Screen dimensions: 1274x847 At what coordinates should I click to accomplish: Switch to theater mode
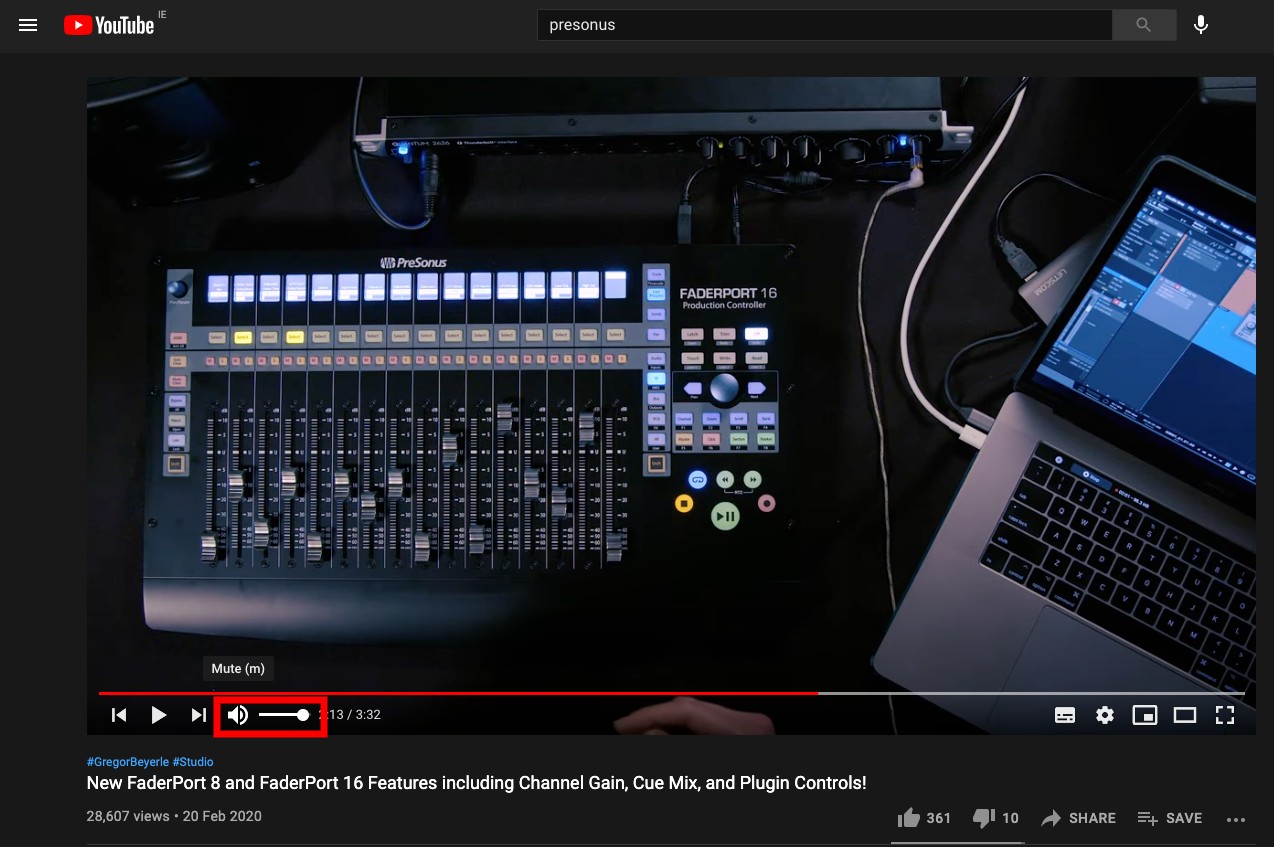(x=1184, y=715)
